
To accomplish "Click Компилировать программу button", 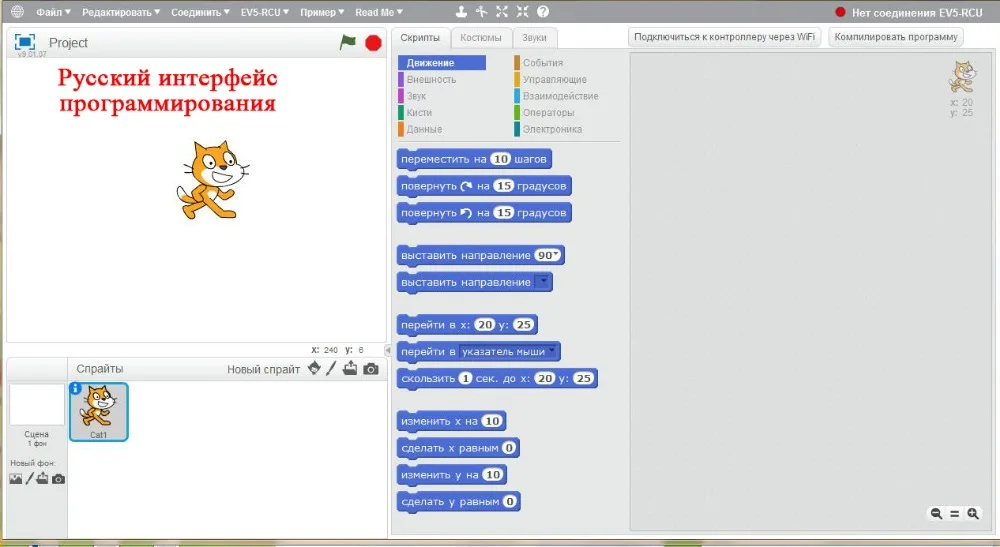I will (895, 37).
